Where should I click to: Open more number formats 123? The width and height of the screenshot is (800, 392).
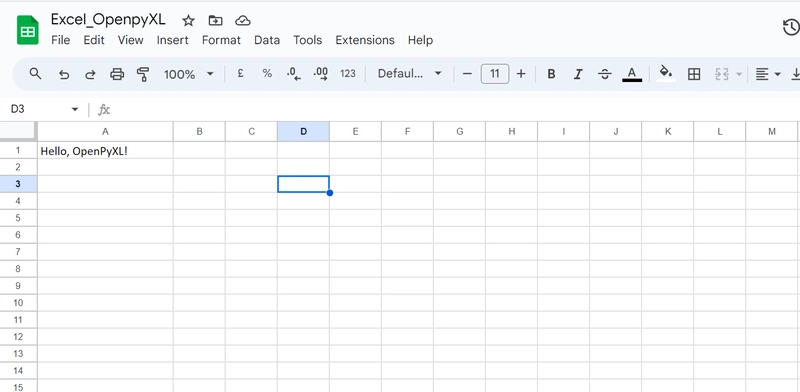coord(348,74)
